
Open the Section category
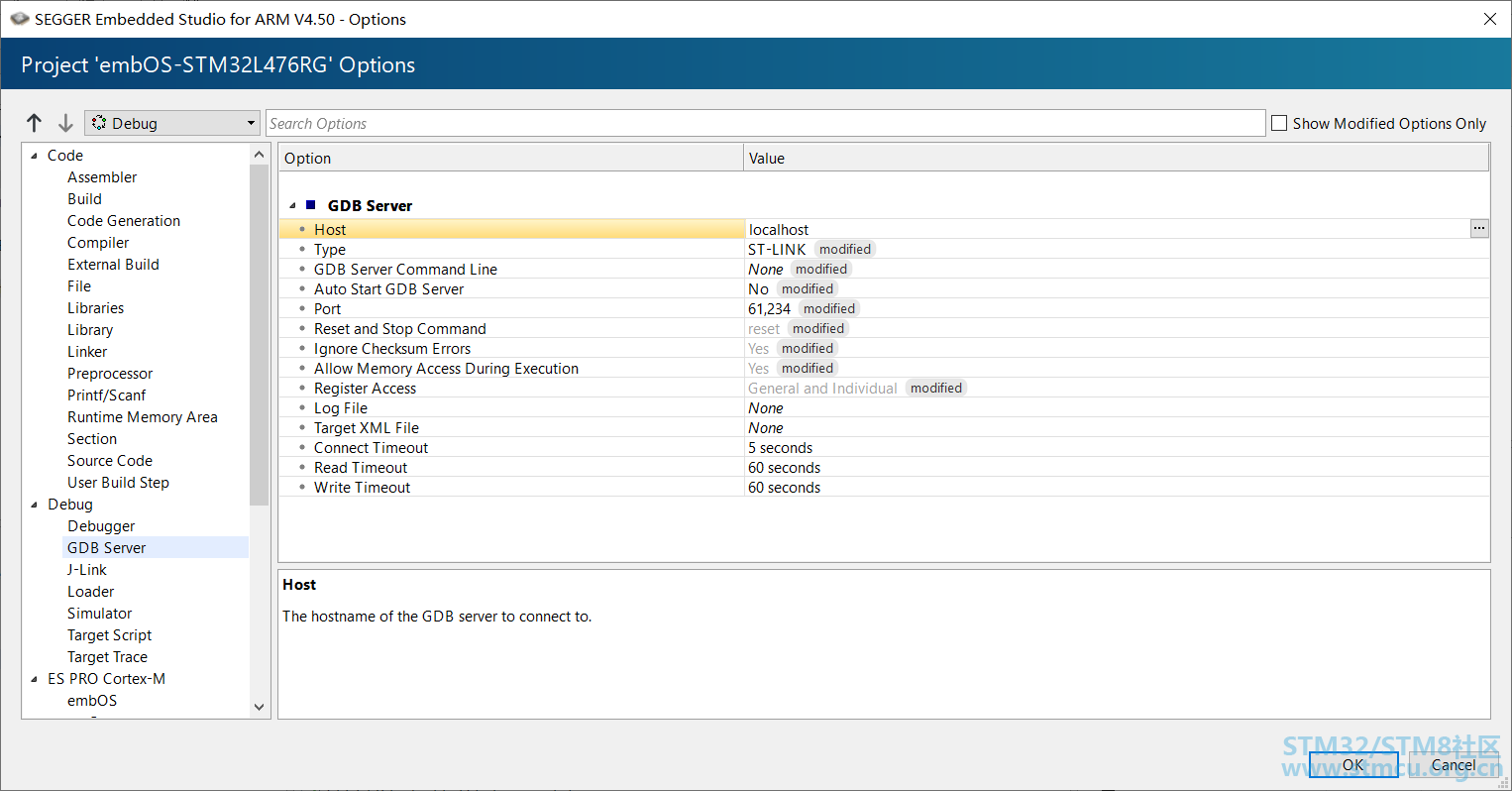pyautogui.click(x=92, y=439)
